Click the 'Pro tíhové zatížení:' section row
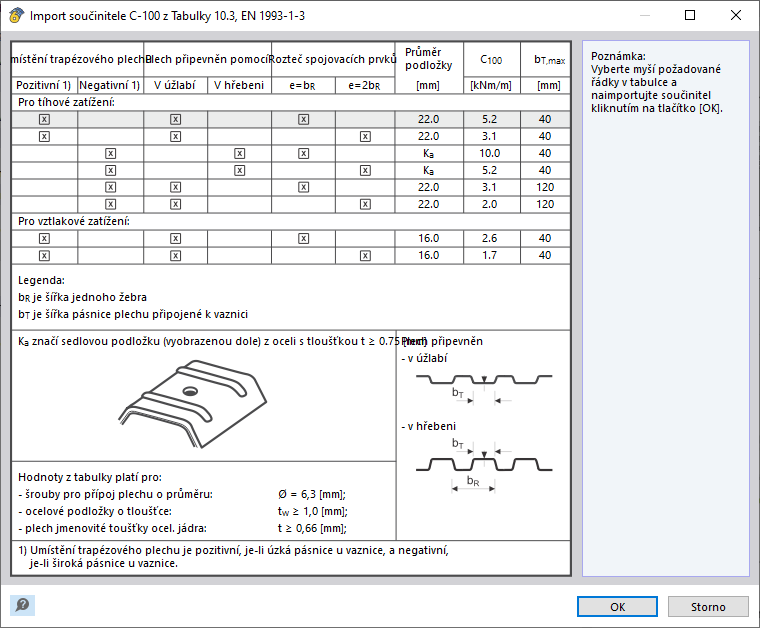Screen dimensions: 760x628 (291, 102)
